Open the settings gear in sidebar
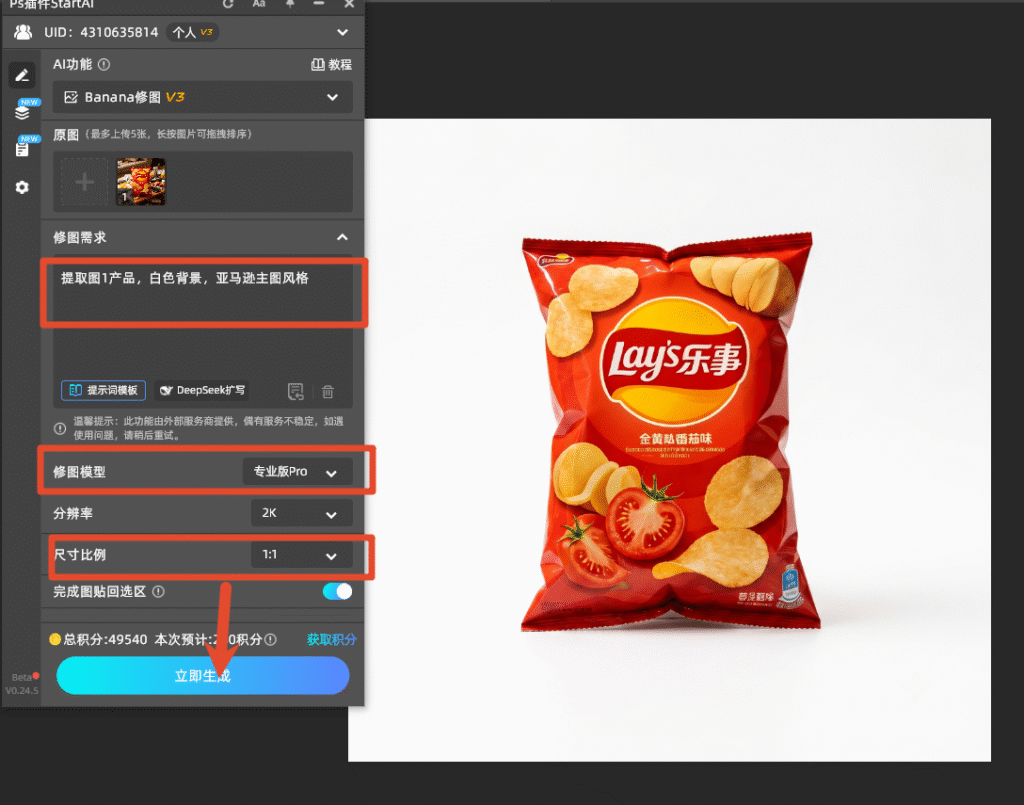Viewport: 1024px width, 805px height. point(22,187)
